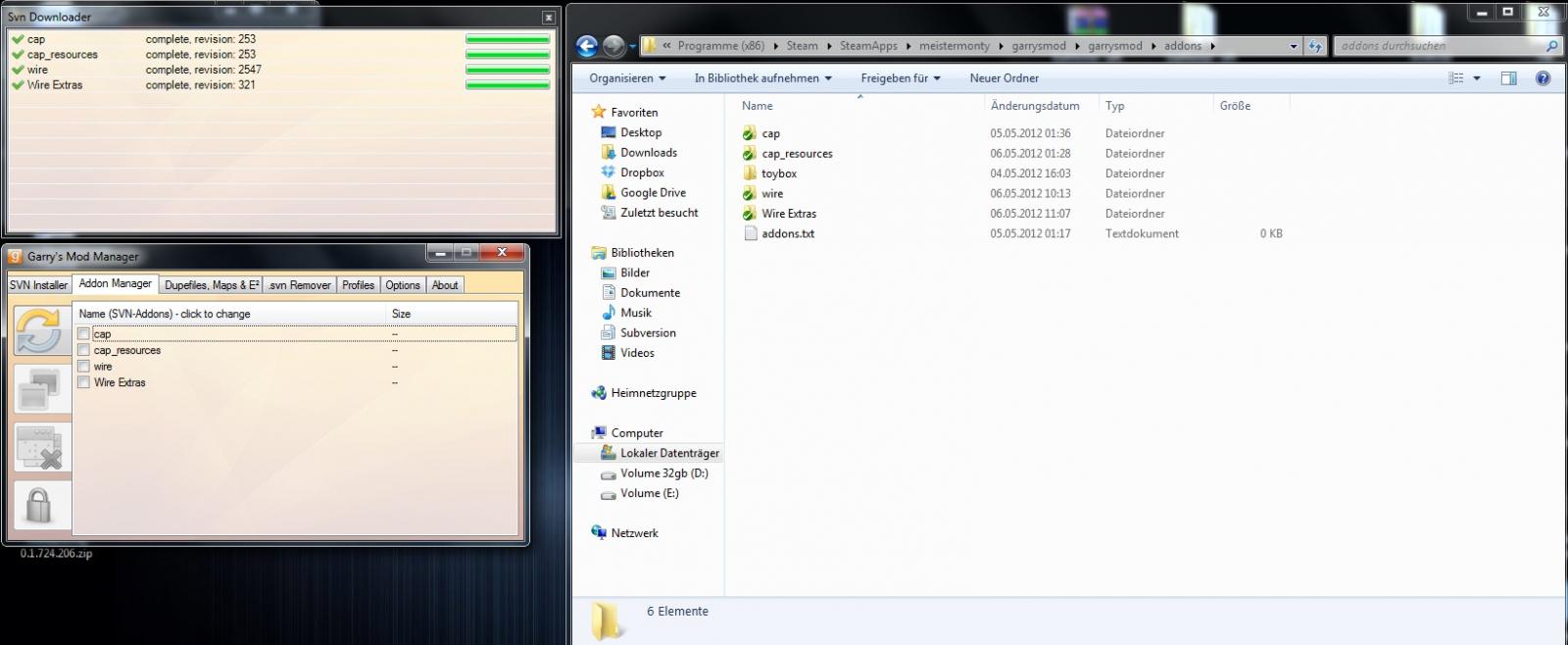Image resolution: width=1568 pixels, height=645 pixels.
Task: Switch to the Options tab
Action: pyautogui.click(x=403, y=285)
